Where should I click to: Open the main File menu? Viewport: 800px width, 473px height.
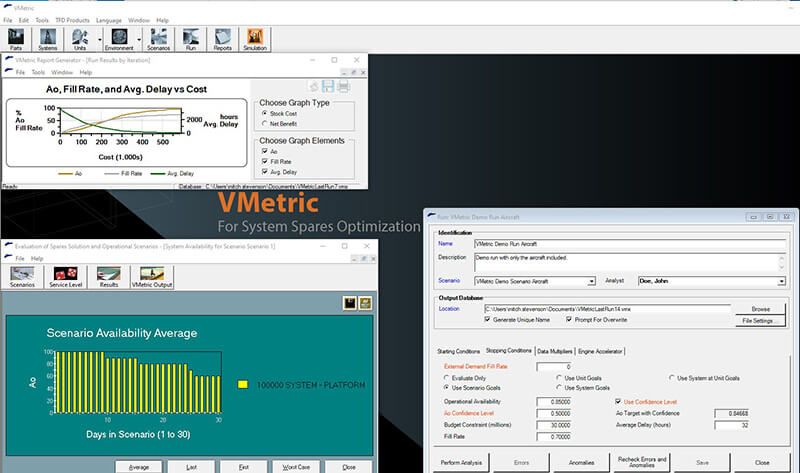pyautogui.click(x=8, y=20)
